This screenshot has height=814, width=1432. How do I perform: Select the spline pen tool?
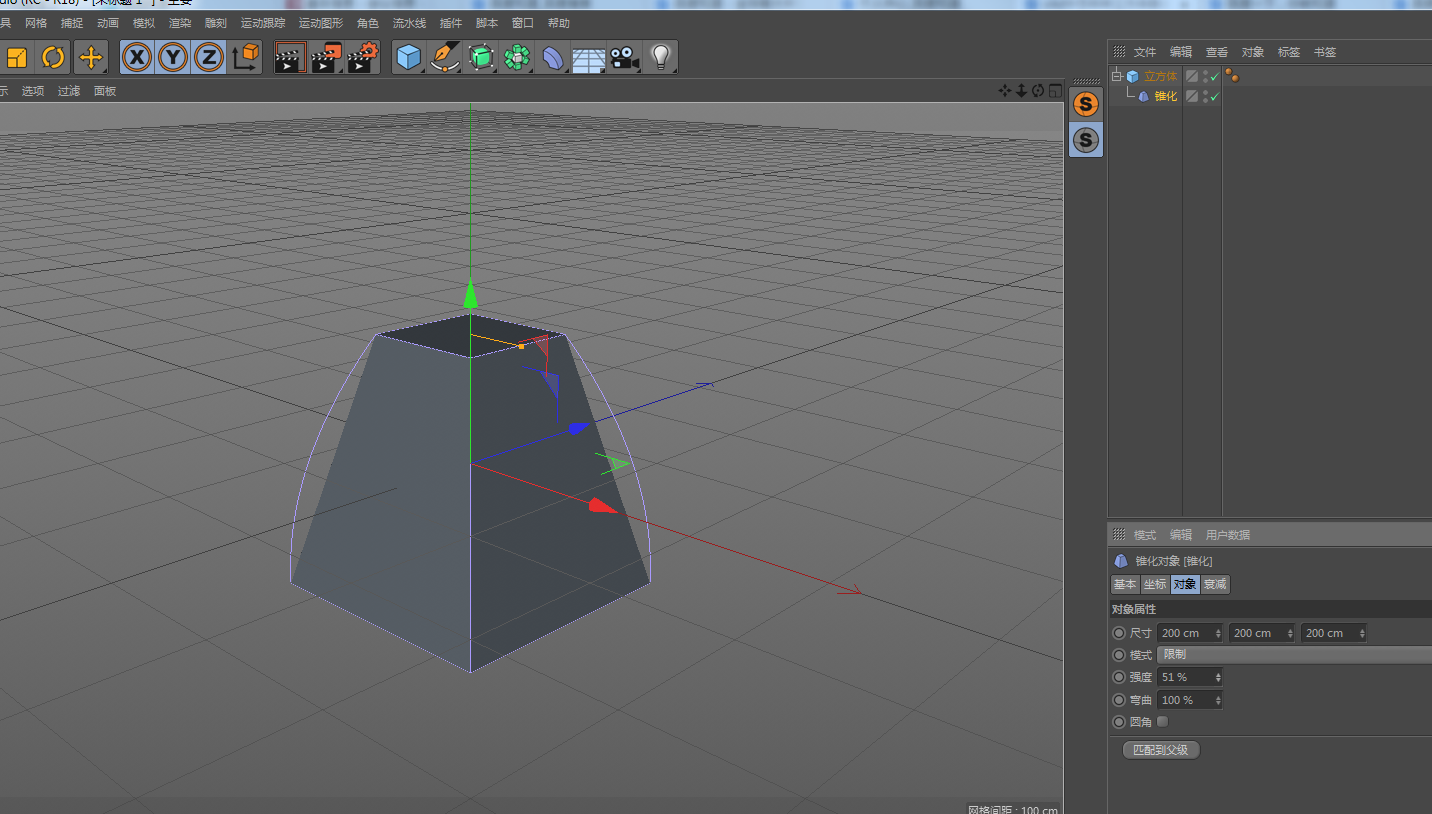tap(444, 58)
